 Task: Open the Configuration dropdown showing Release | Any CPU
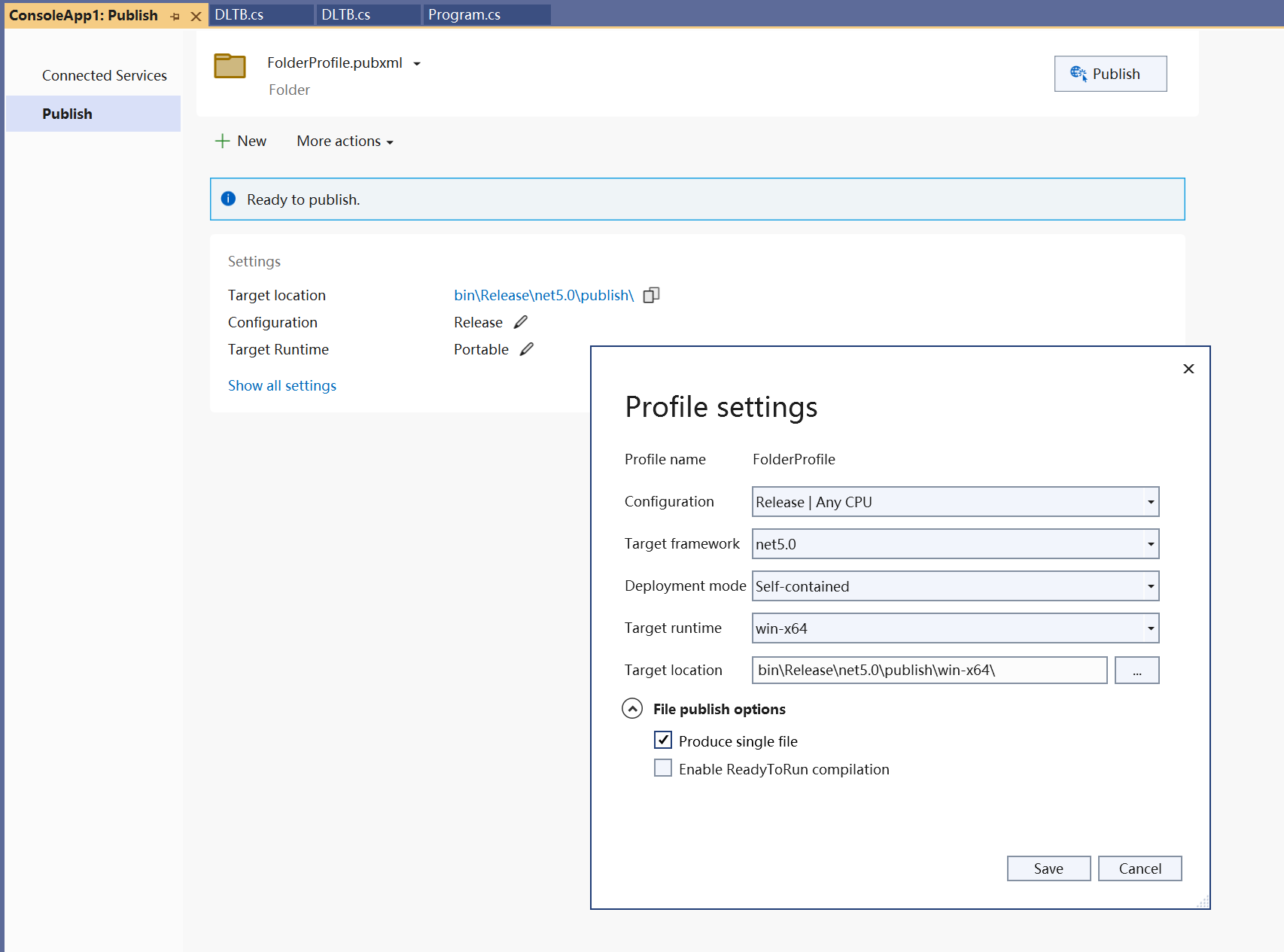point(954,502)
